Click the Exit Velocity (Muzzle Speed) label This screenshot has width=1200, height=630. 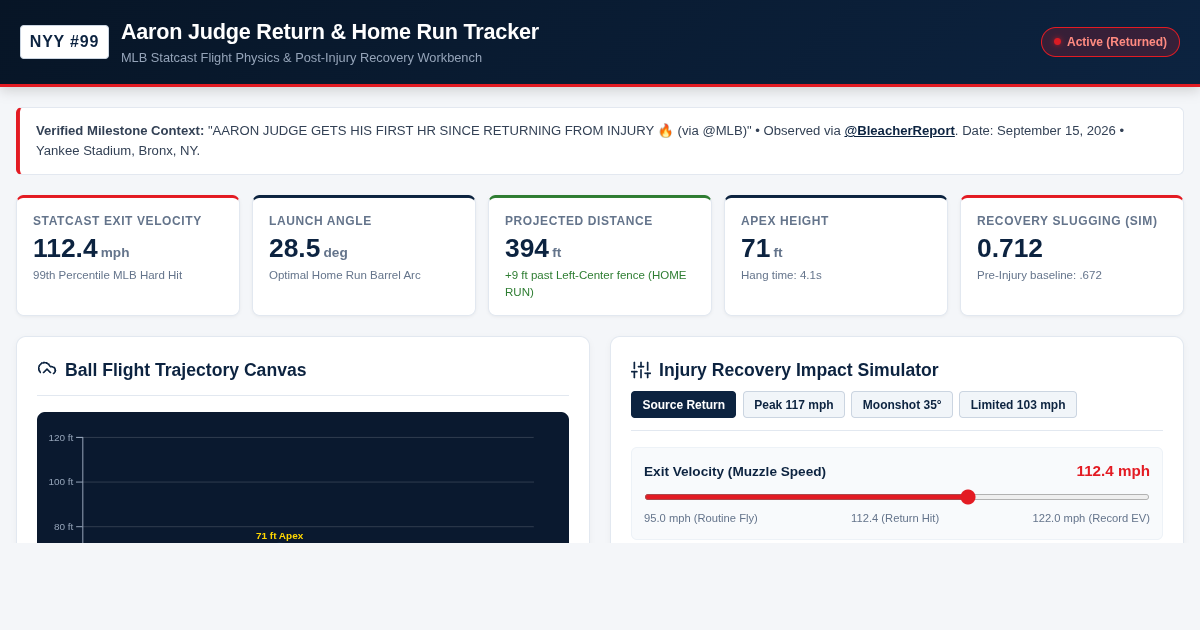coord(735,471)
